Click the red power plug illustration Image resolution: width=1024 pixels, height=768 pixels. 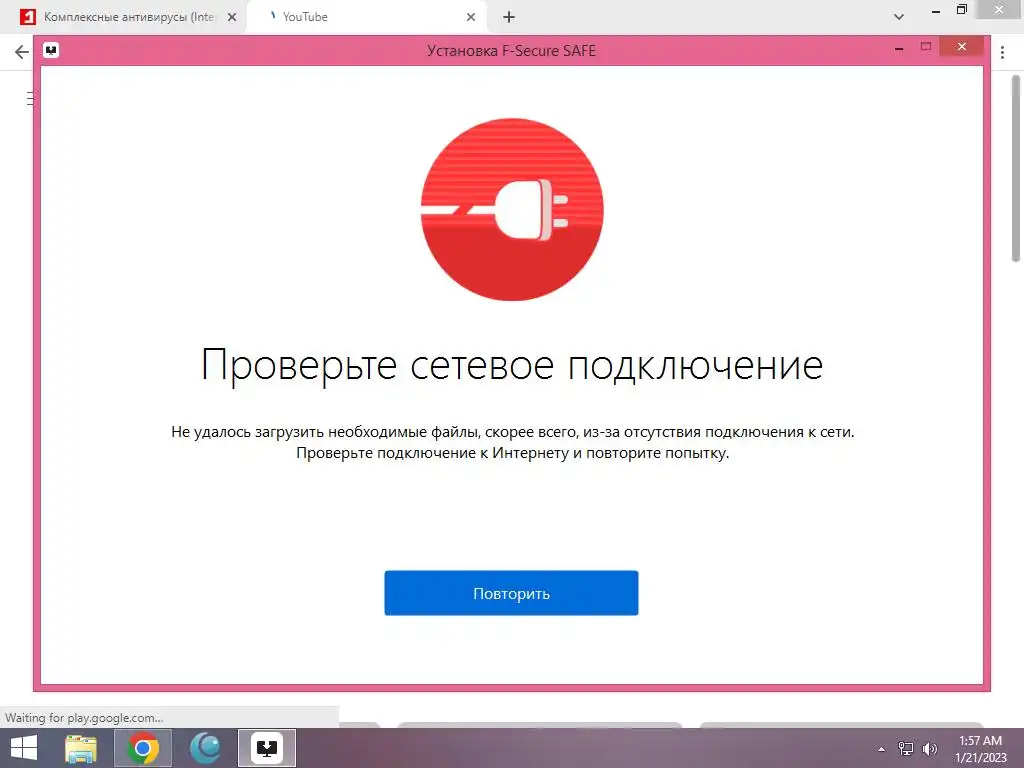pyautogui.click(x=511, y=210)
